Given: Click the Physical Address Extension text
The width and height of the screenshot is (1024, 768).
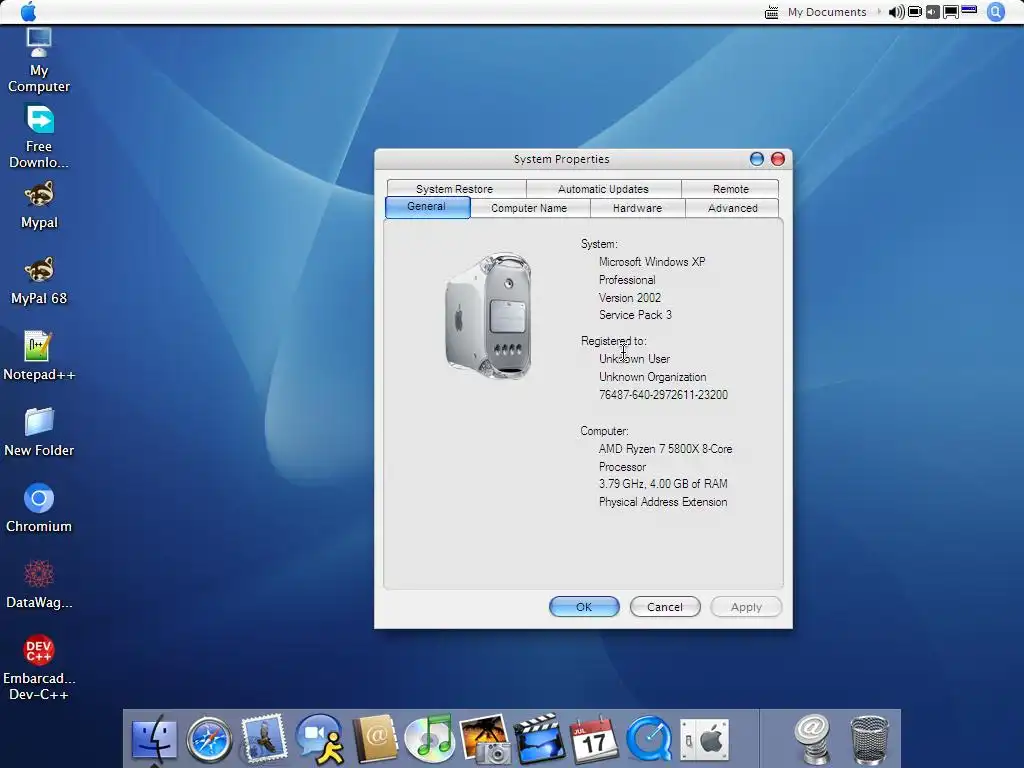Looking at the screenshot, I should 663,502.
